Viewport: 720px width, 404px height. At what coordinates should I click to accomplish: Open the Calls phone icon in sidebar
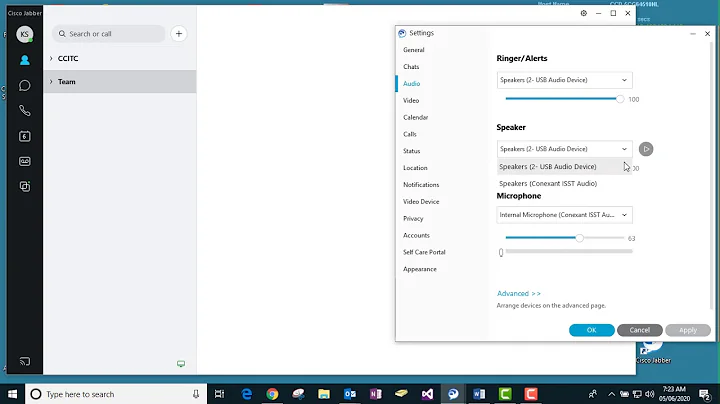(25, 111)
